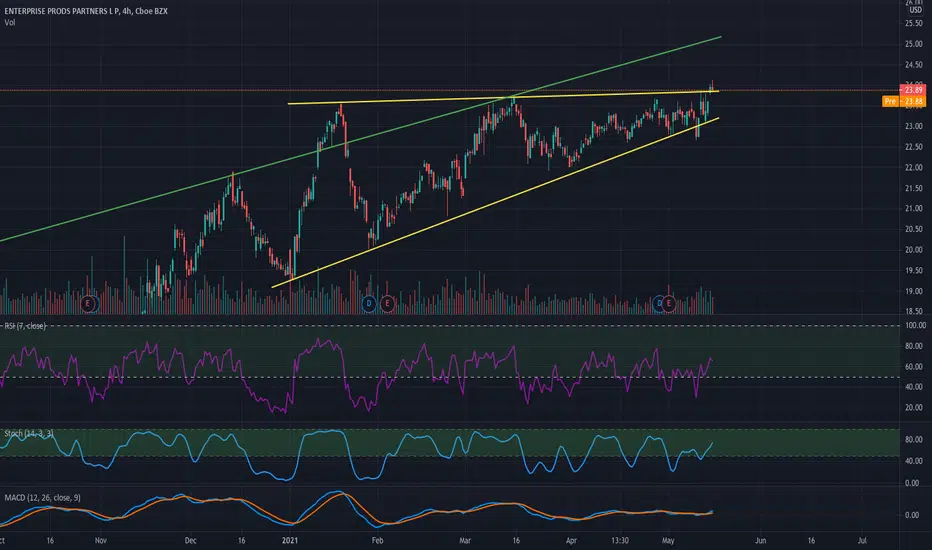Click the Vol indicator label
Screen dimensions: 932x550
10,23
